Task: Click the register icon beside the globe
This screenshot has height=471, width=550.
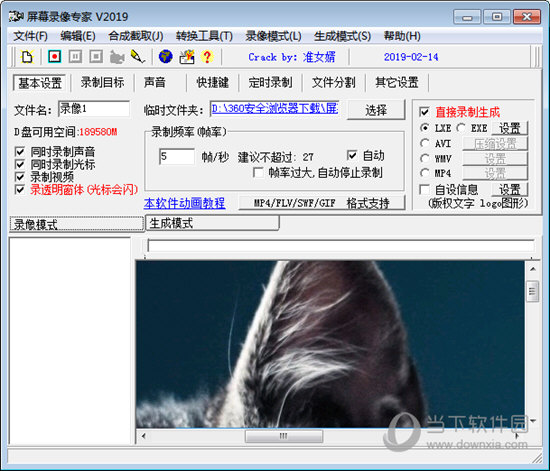Action: click(x=187, y=57)
